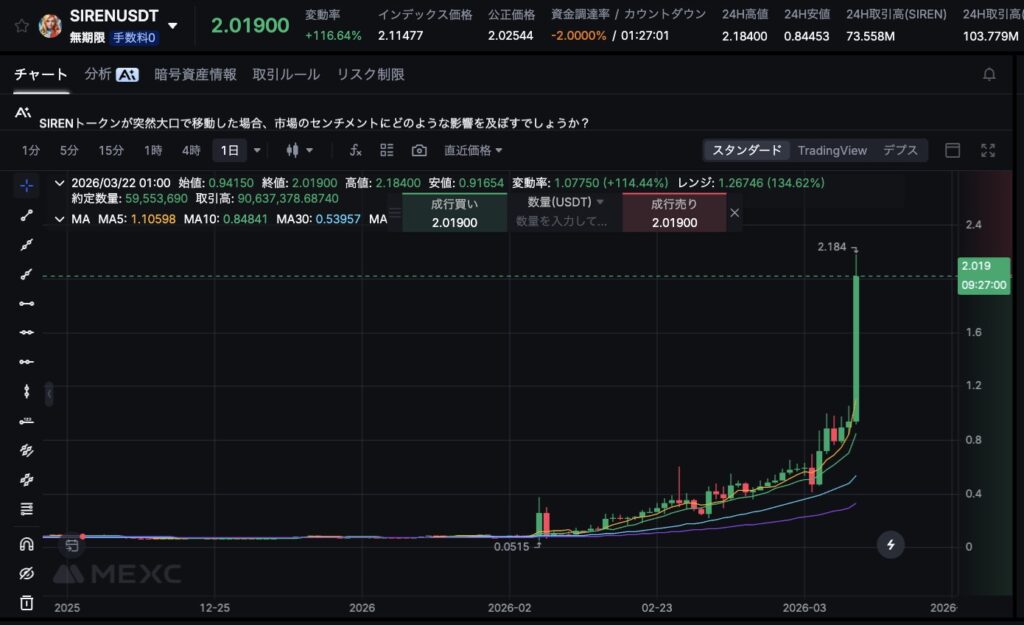
Task: Open the price alert bell icon
Action: coord(989,74)
